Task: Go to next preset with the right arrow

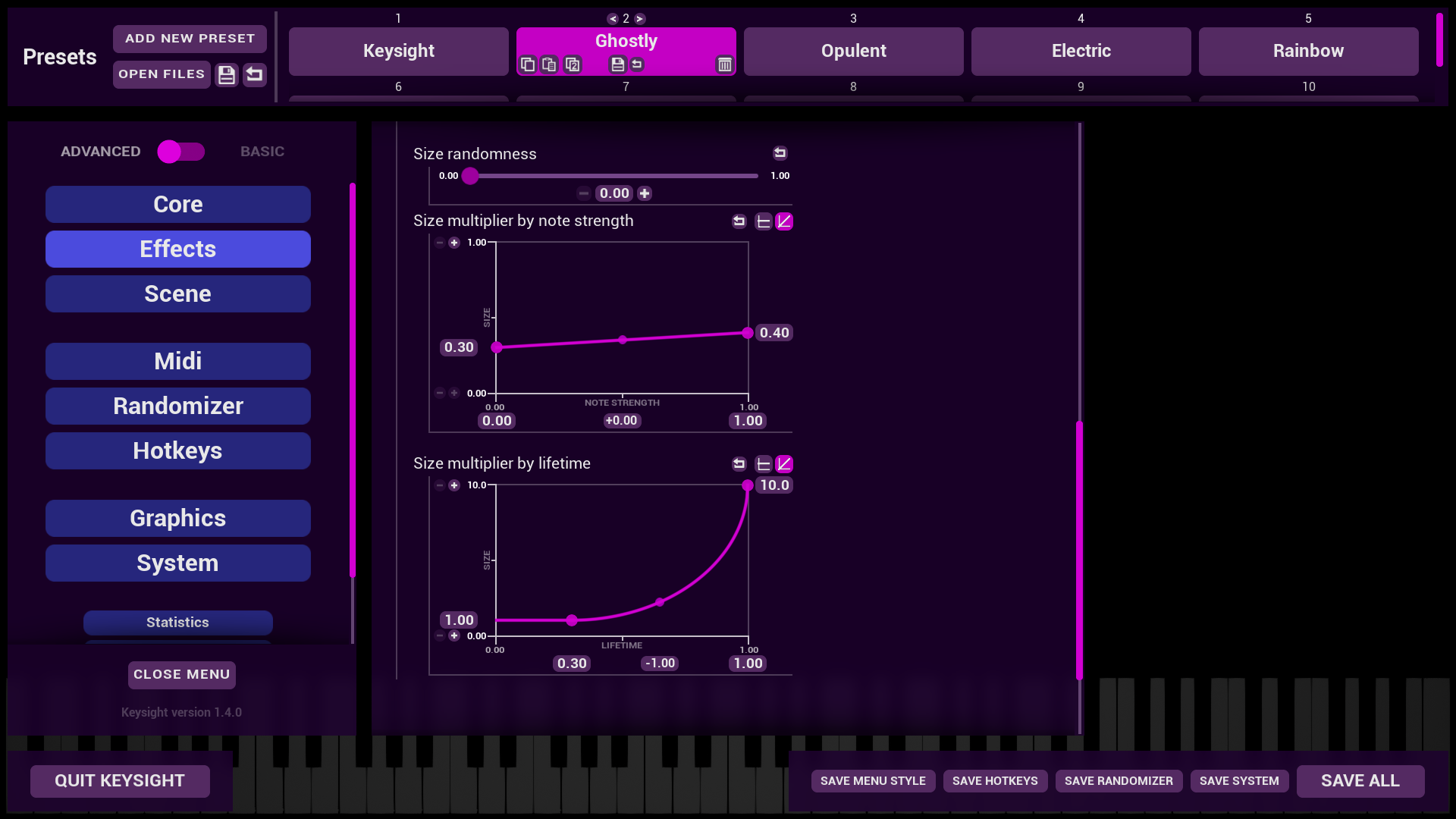Action: click(x=640, y=19)
